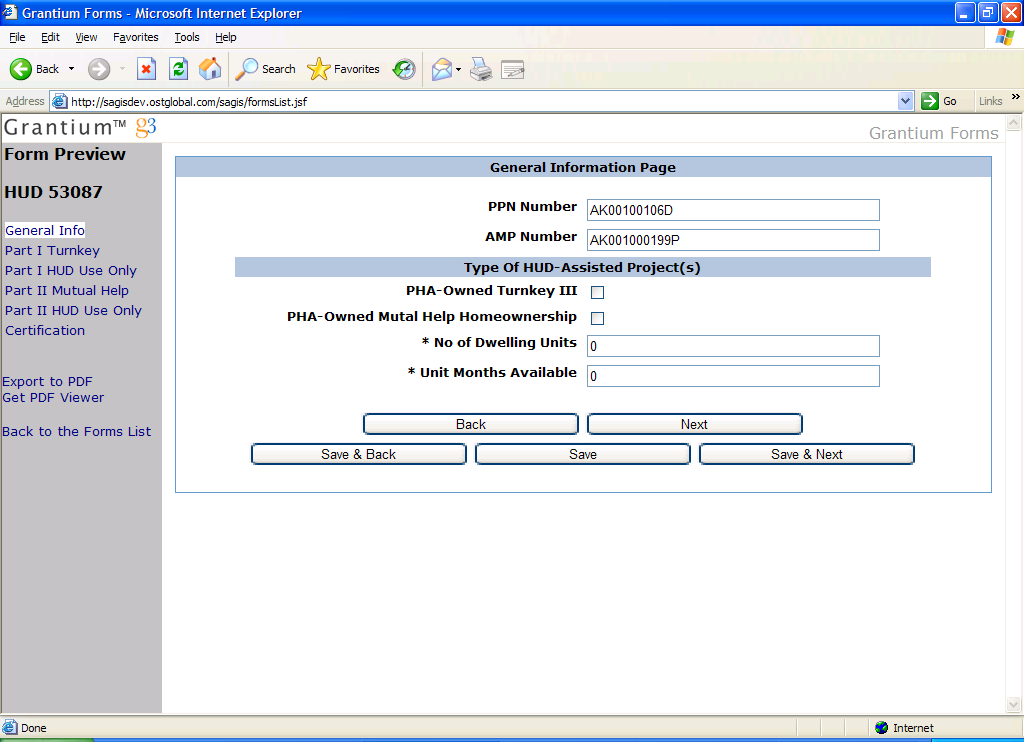Image resolution: width=1024 pixels, height=742 pixels.
Task: Click the No of Dwelling Units field
Action: point(733,346)
